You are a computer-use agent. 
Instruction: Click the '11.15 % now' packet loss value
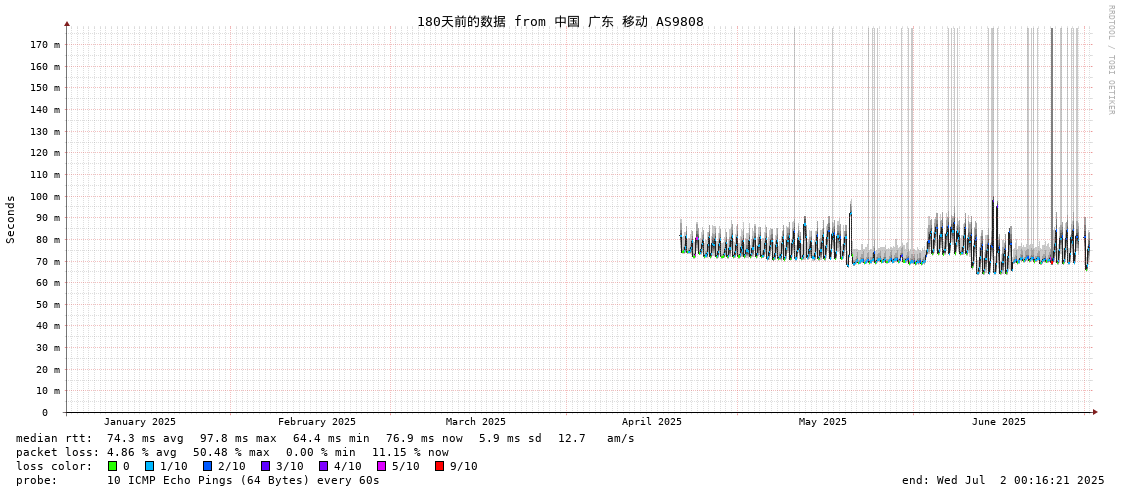tap(411, 453)
